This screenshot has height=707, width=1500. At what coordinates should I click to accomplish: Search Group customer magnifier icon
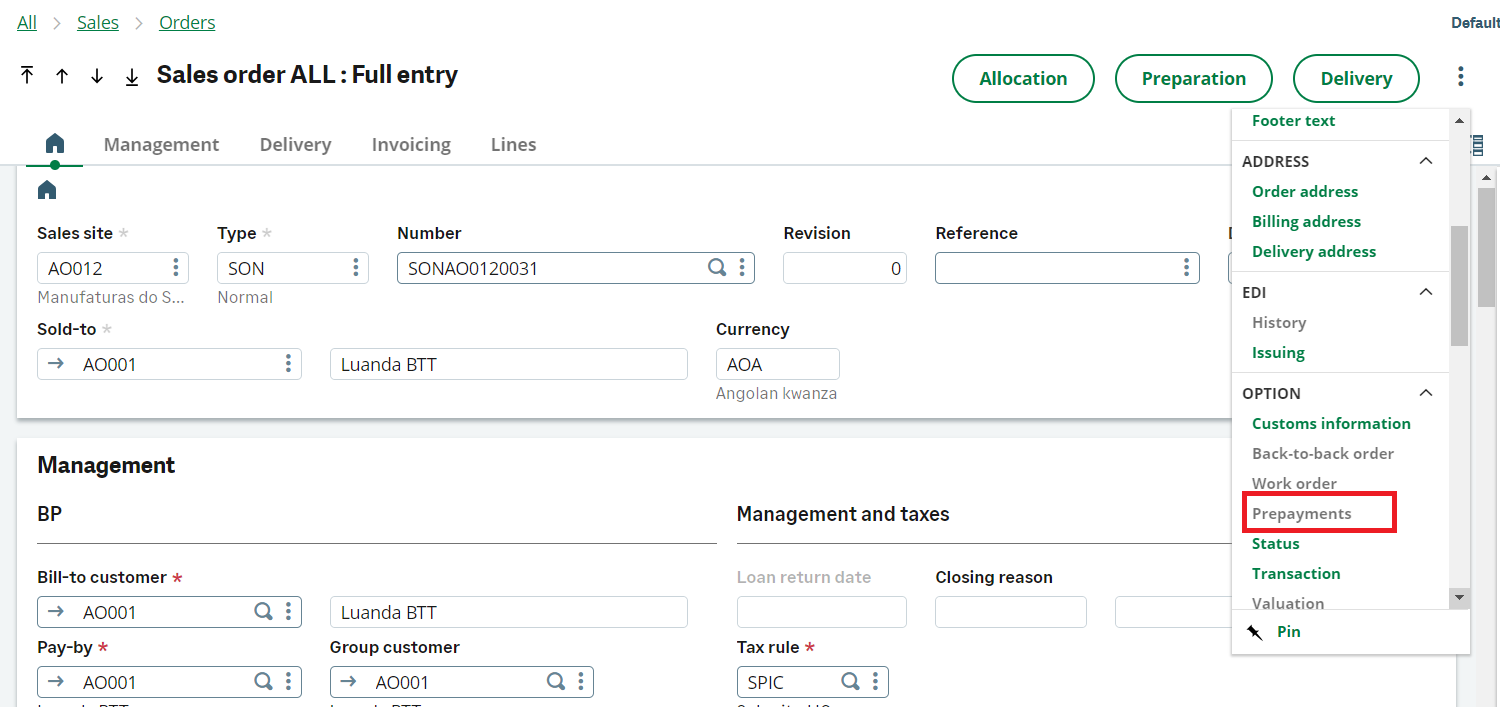[x=556, y=682]
